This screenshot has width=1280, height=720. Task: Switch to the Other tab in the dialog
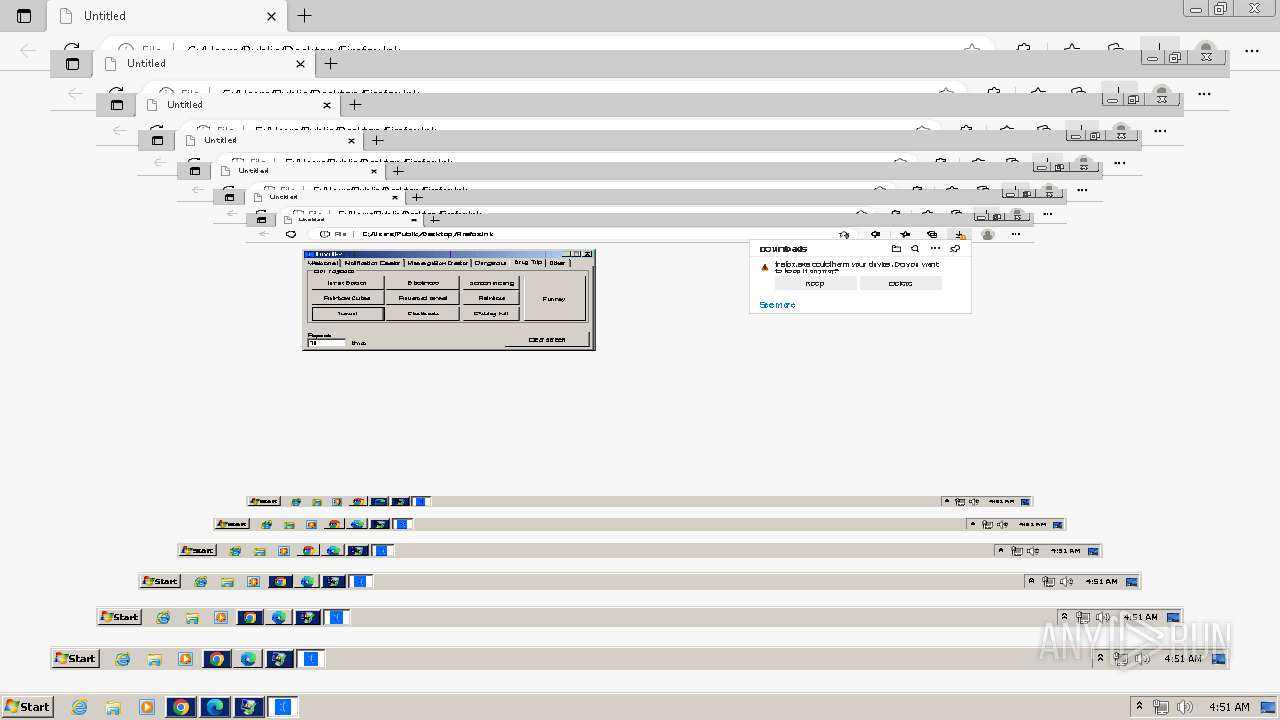click(557, 263)
